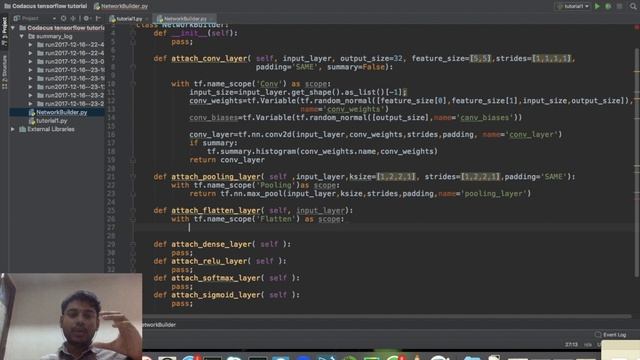
Task: Open Search Everywhere magnifier icon
Action: pyautogui.click(x=633, y=6)
